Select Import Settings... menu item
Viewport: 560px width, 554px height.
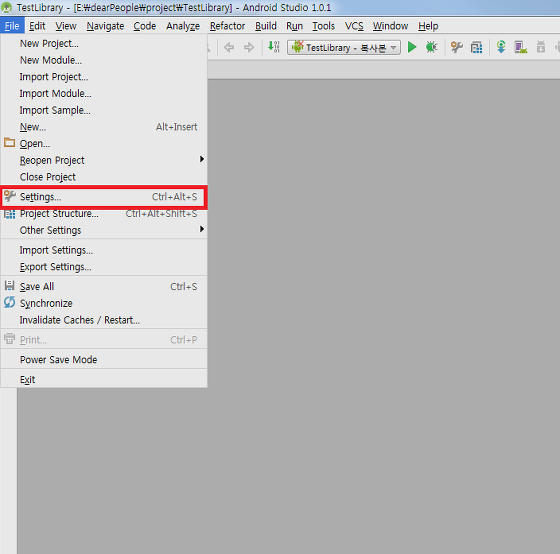[104, 250]
